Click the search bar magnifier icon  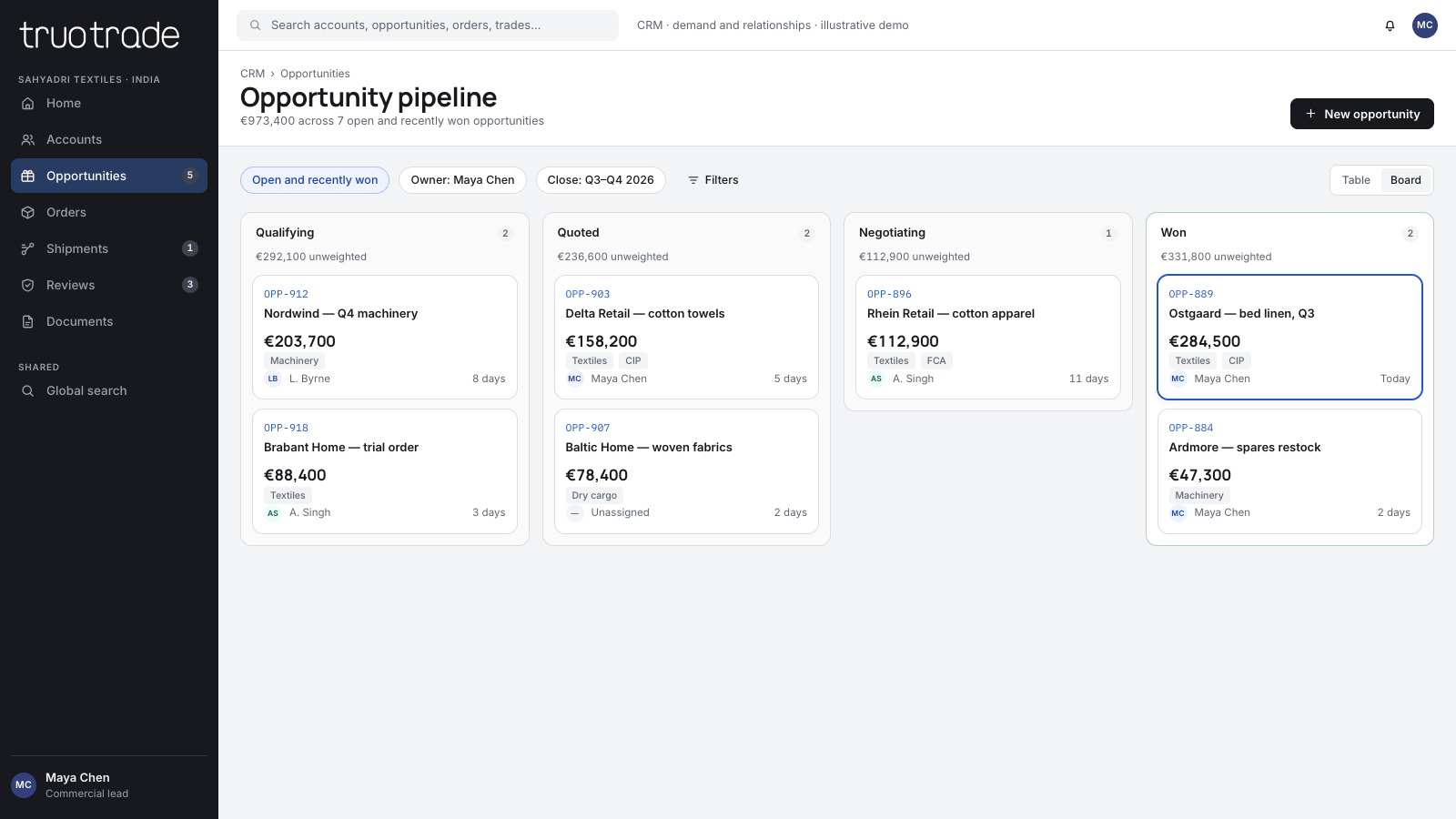click(256, 25)
